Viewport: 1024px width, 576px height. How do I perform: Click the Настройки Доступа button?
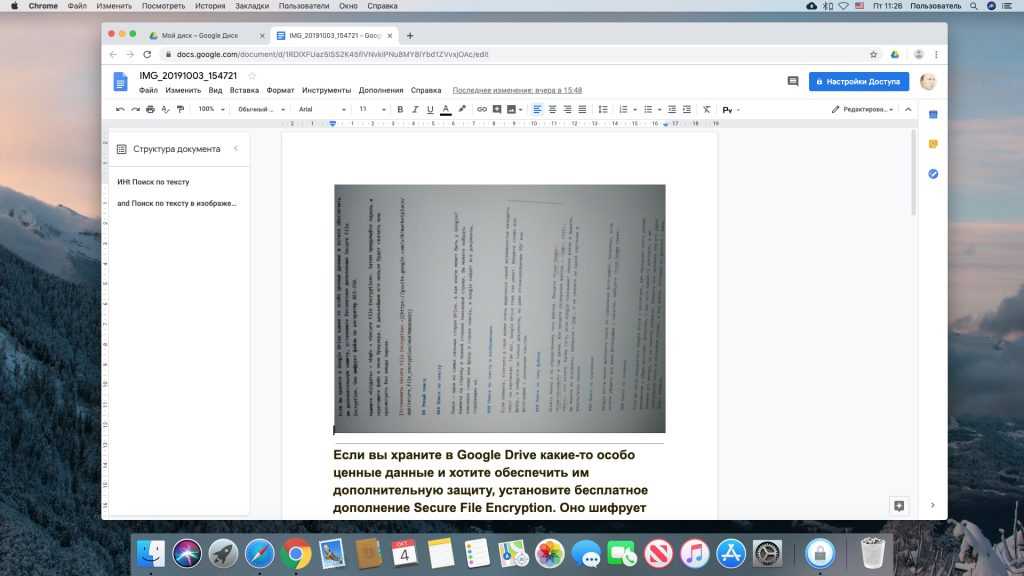(x=858, y=81)
